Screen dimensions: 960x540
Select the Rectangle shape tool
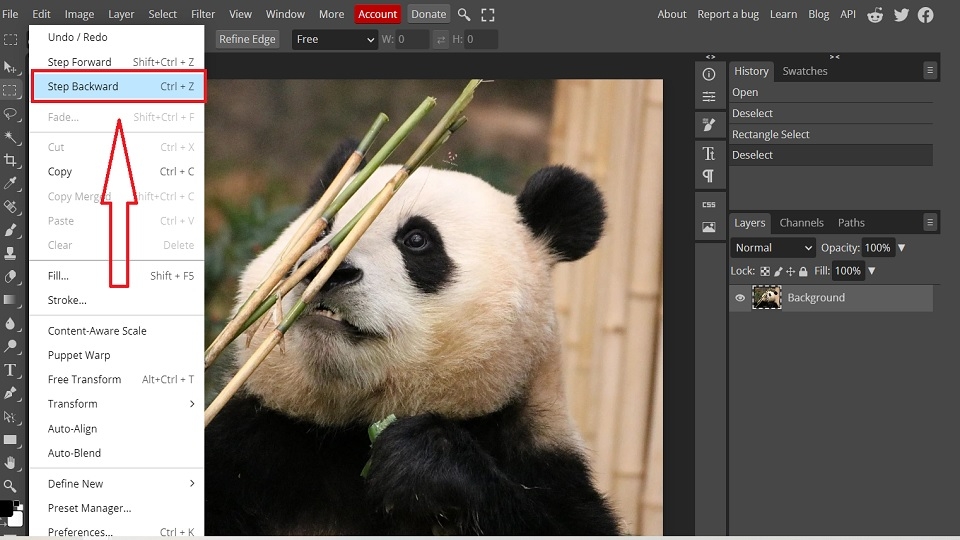[10, 440]
